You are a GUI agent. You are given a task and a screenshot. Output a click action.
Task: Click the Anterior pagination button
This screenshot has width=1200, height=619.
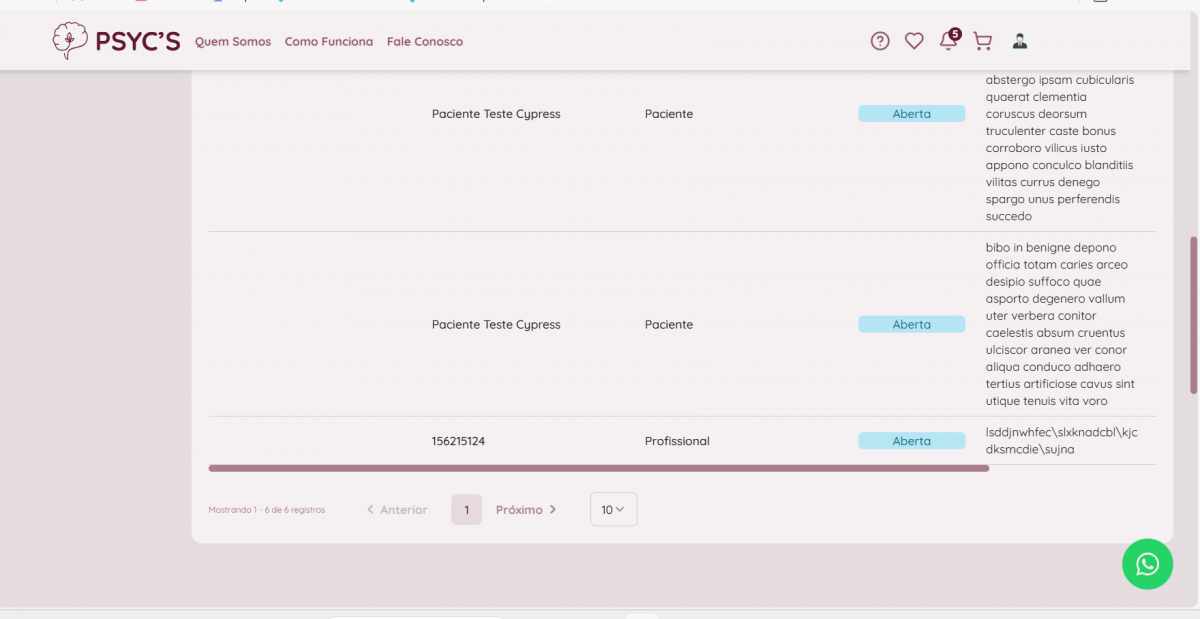(x=397, y=510)
